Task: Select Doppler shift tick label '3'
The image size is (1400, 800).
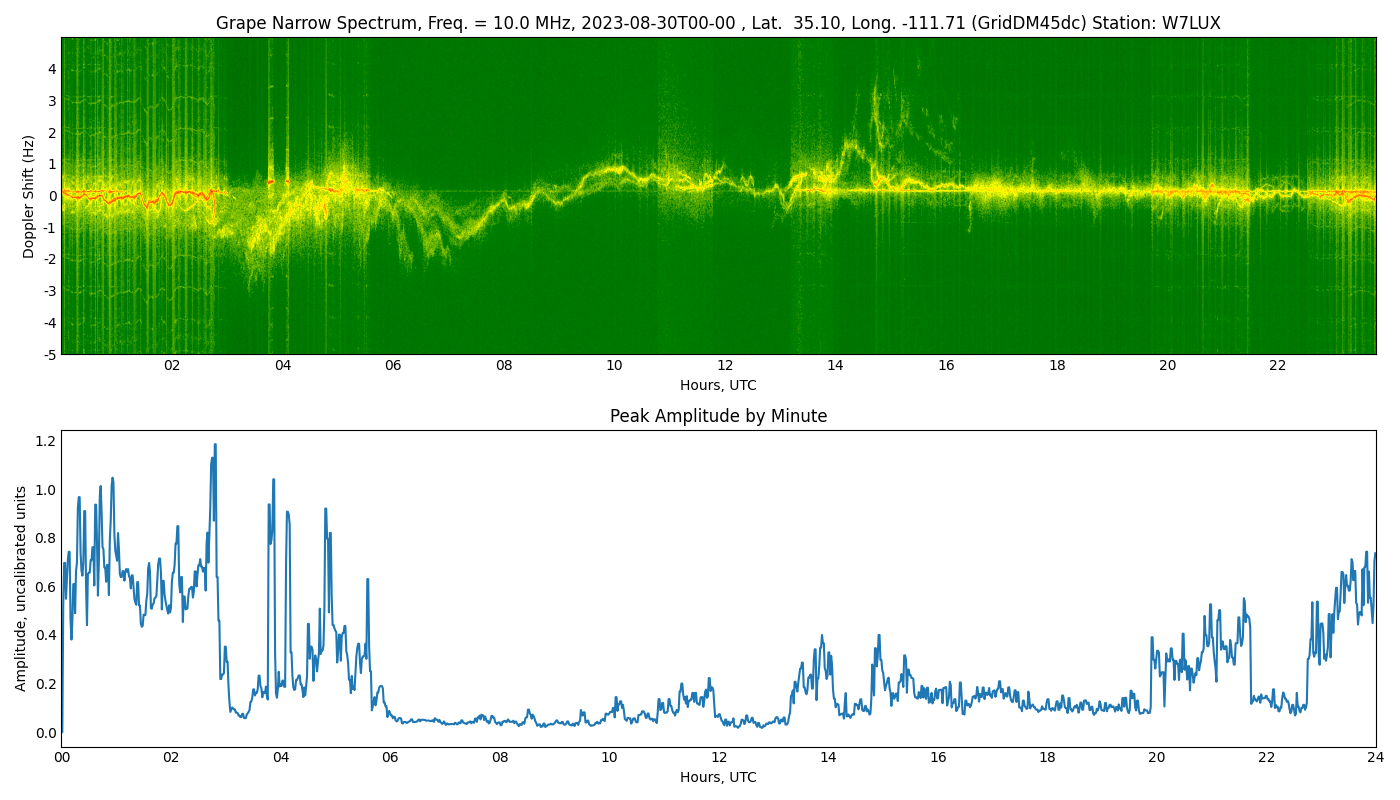Action: tap(51, 101)
